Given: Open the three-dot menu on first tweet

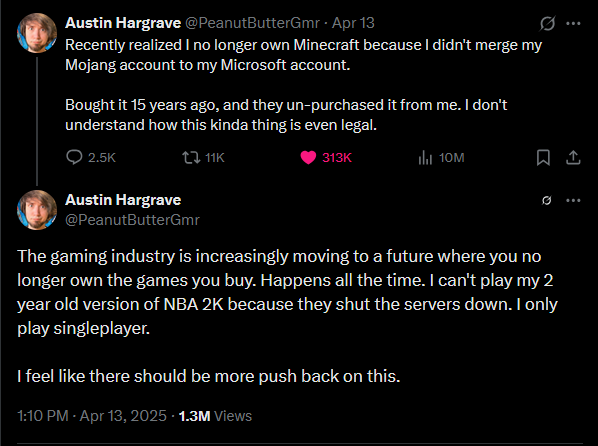Looking at the screenshot, I should click(573, 23).
